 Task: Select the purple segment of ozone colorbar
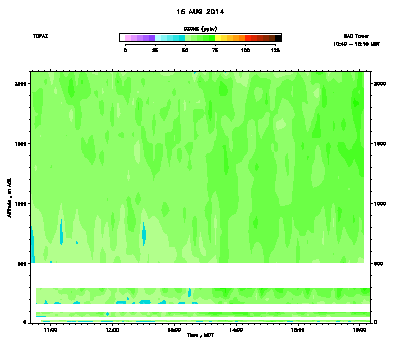pos(140,38)
